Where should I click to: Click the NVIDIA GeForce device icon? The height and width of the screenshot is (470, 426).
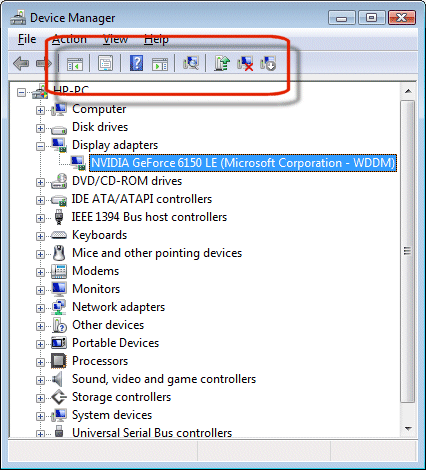79,163
